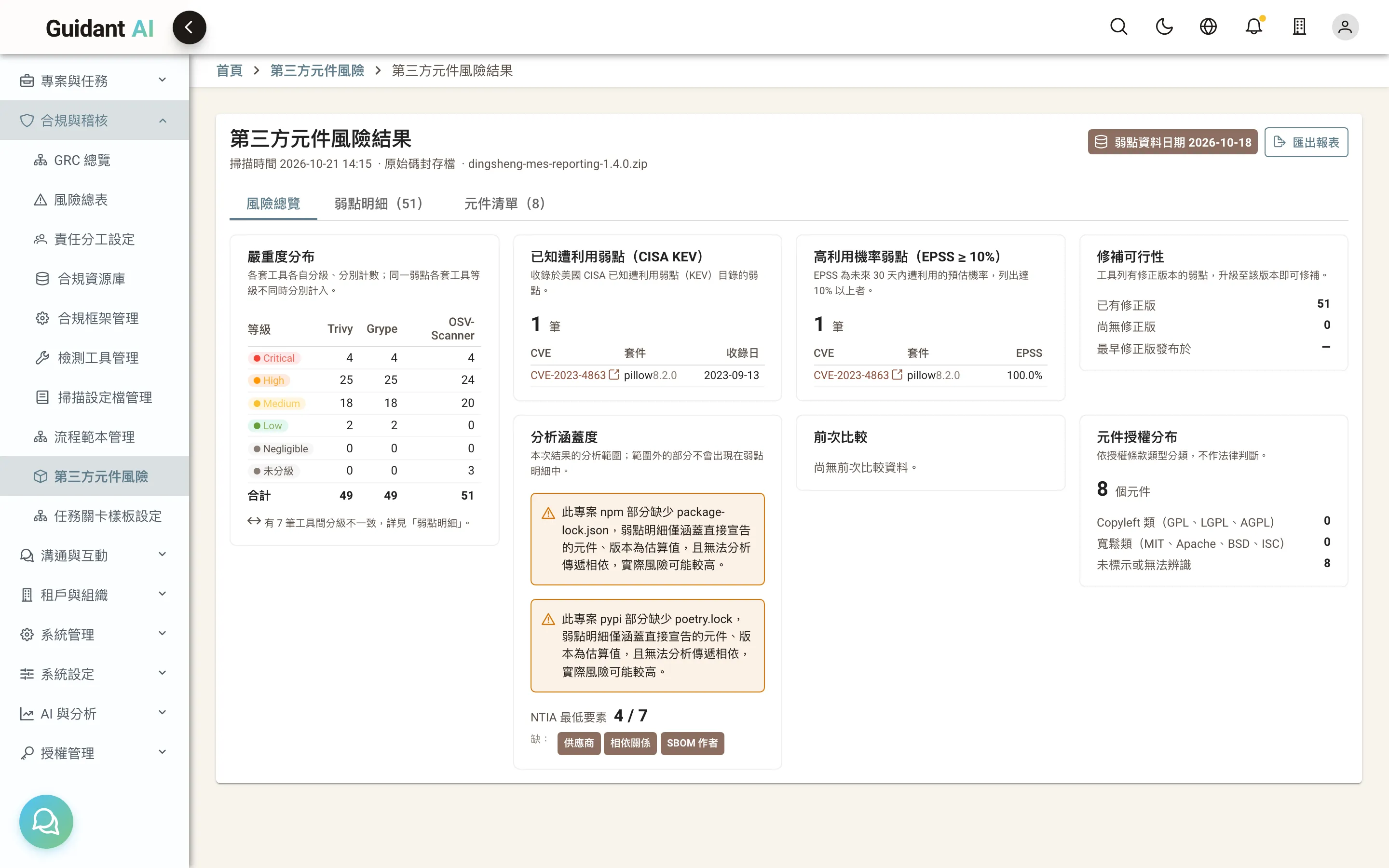Open 風險總表 in the sidebar
This screenshot has width=1389, height=868.
pos(94,200)
